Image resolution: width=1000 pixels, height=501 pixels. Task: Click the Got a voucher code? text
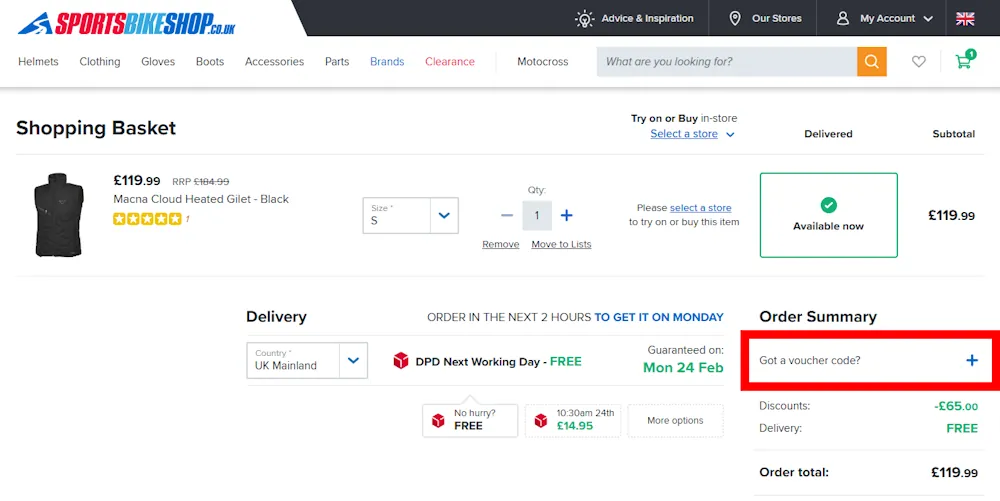point(809,361)
